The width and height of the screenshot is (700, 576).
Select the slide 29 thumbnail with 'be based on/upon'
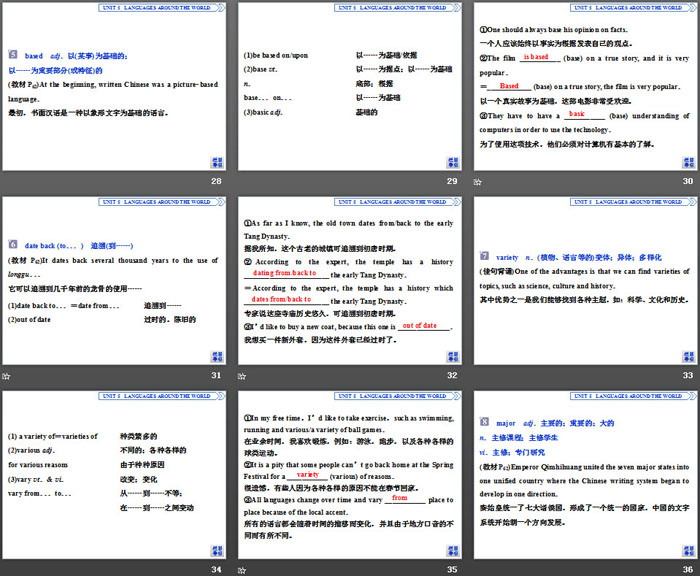(x=350, y=86)
